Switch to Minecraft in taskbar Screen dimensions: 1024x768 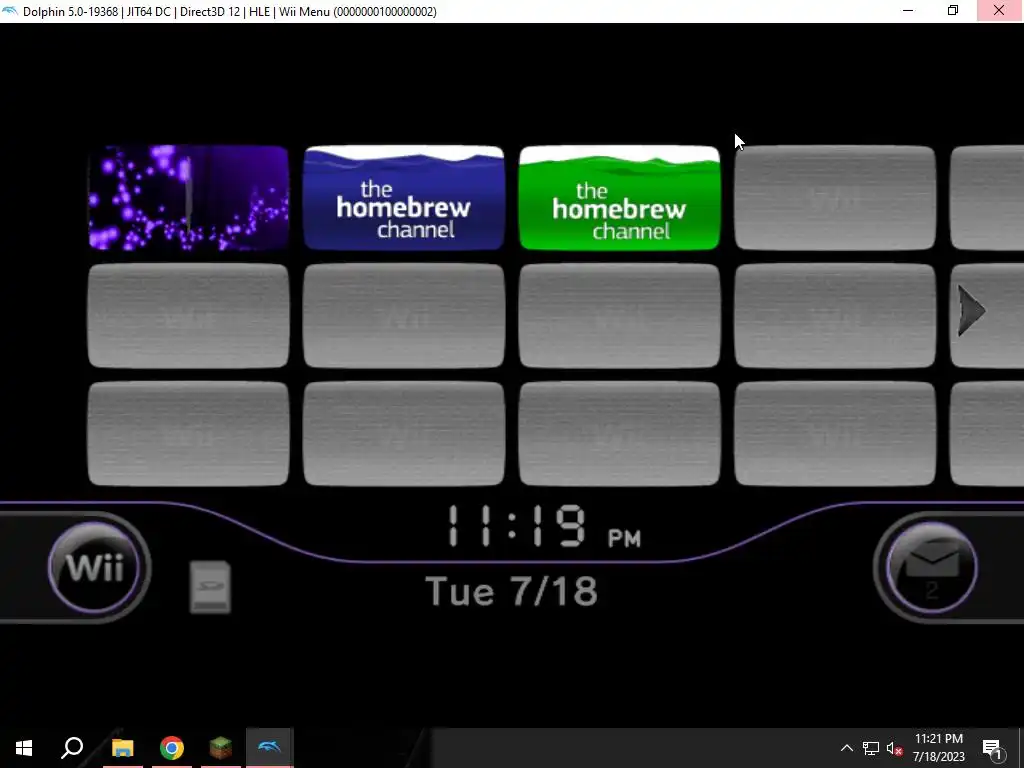[221, 748]
